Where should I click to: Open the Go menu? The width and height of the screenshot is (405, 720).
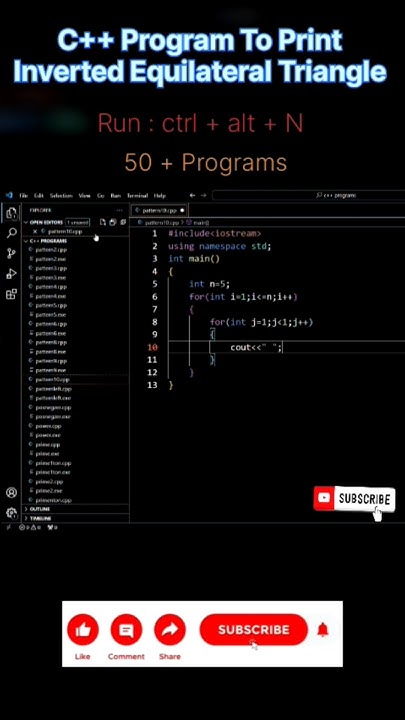101,195
